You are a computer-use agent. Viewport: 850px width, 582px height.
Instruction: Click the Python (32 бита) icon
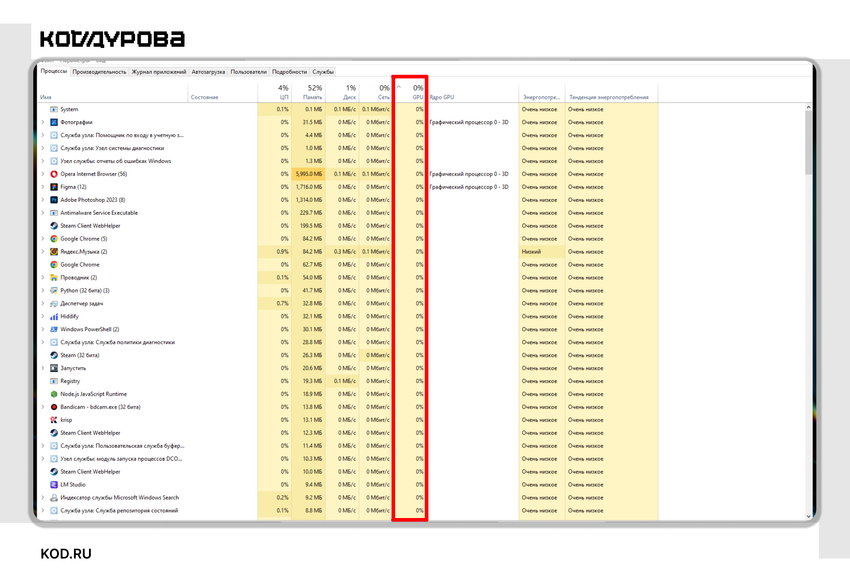(x=54, y=290)
